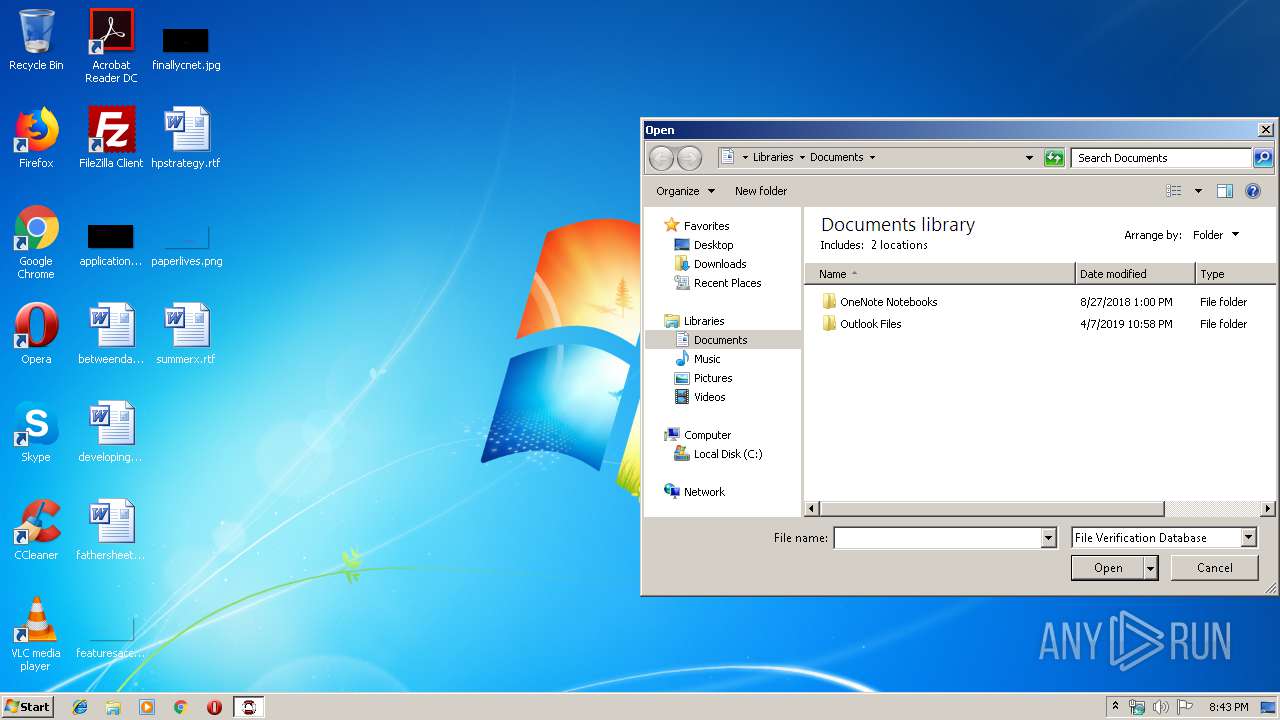
Task: Select hpstrategy.rtf on the desktop
Action: tap(186, 138)
